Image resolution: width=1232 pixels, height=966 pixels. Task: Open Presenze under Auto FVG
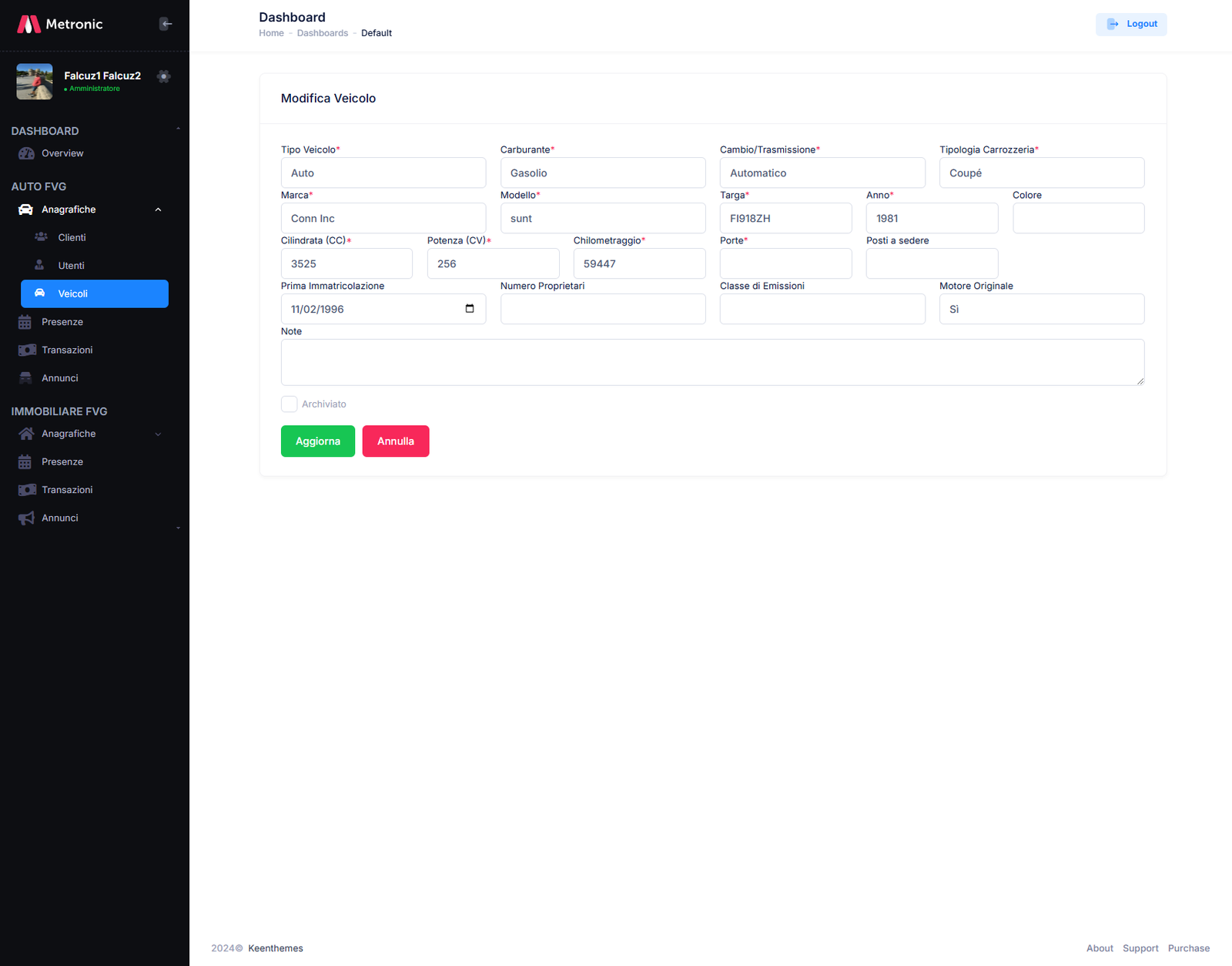(x=62, y=322)
